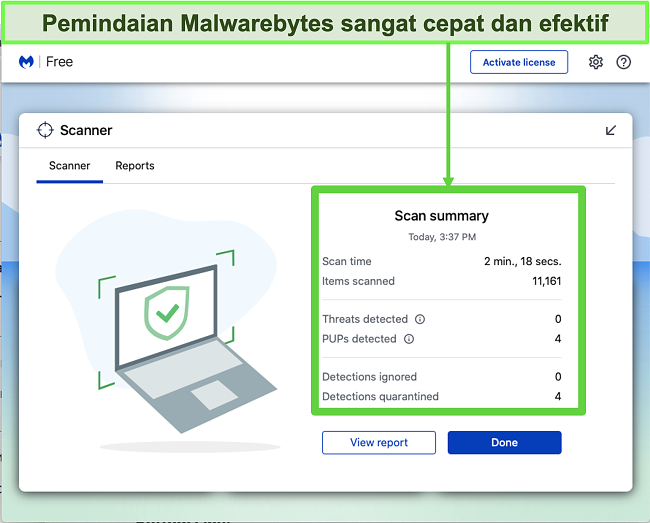Open View report
650x523 pixels.
point(379,443)
